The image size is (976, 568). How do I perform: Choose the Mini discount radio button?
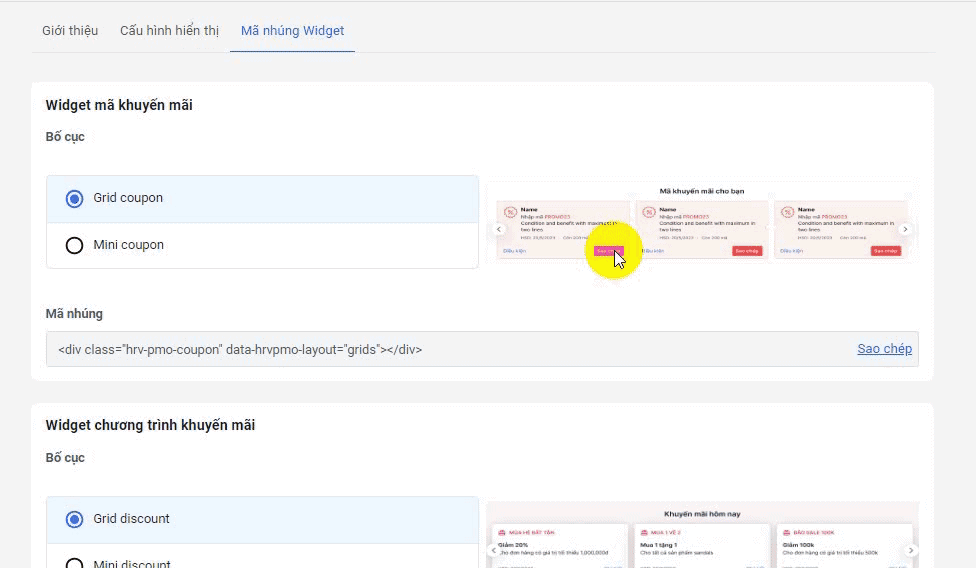[x=74, y=564]
